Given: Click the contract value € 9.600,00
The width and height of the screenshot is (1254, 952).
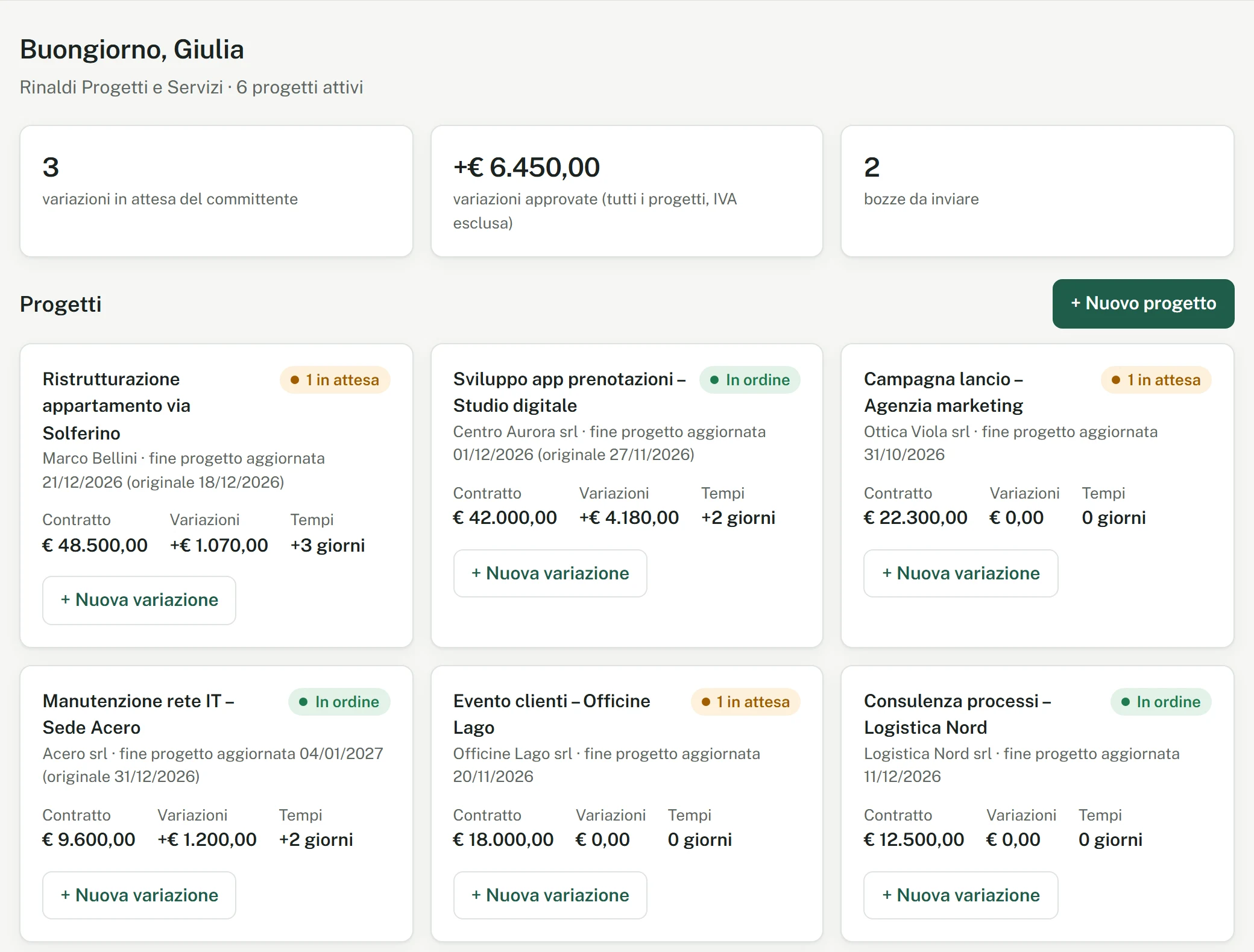Looking at the screenshot, I should (x=89, y=840).
